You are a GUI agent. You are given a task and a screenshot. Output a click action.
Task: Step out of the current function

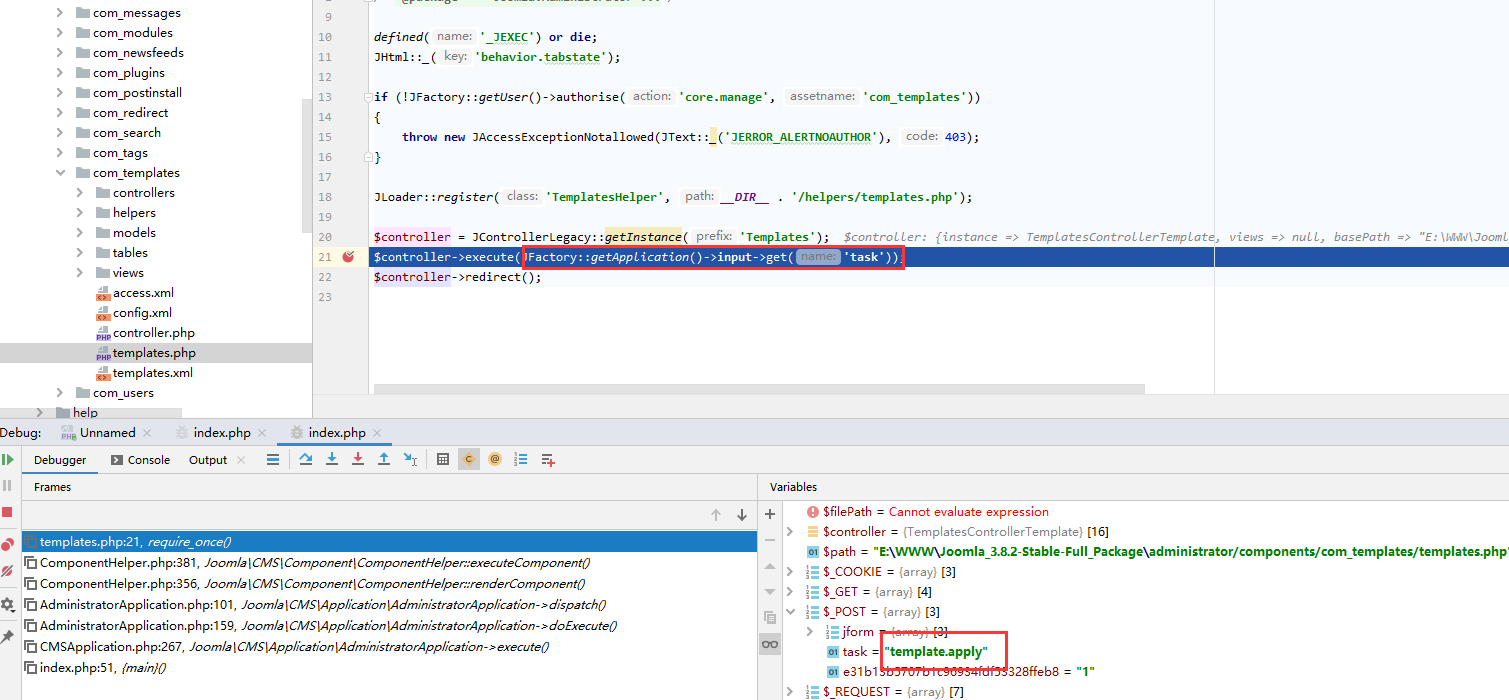pyautogui.click(x=384, y=459)
